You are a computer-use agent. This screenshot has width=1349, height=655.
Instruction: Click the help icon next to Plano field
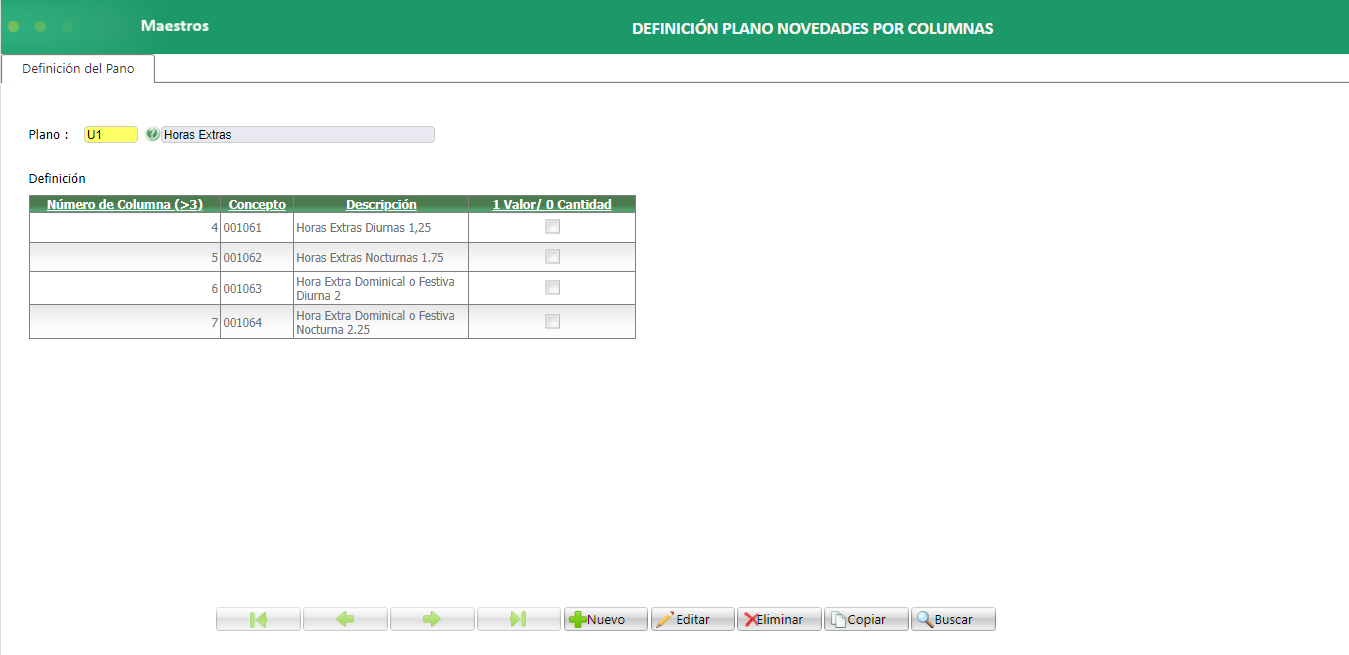[x=152, y=134]
